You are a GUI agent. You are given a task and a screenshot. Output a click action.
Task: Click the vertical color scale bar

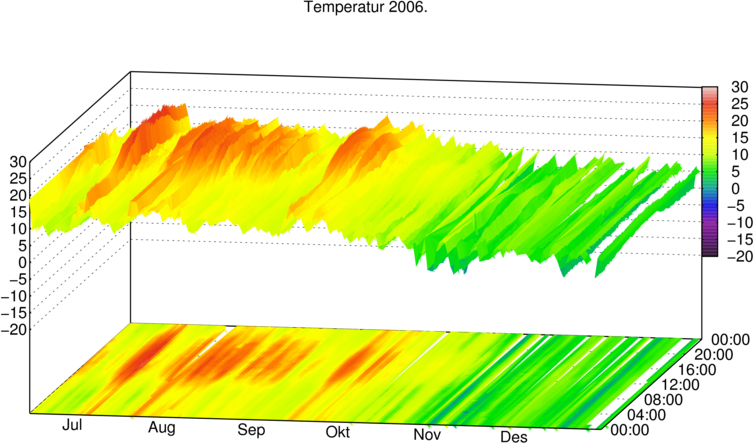(708, 171)
